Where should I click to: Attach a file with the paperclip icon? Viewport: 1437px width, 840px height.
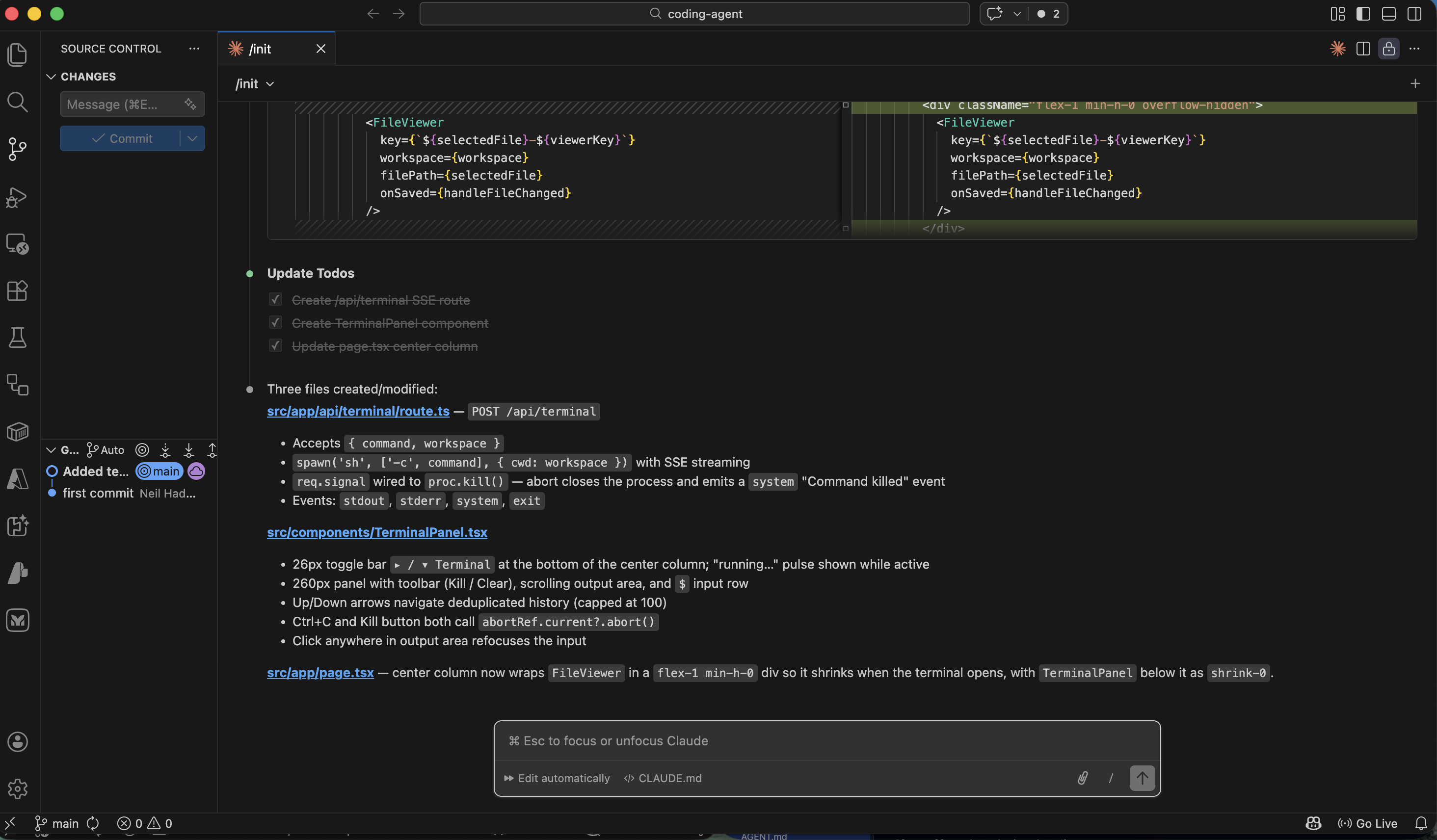(1082, 778)
